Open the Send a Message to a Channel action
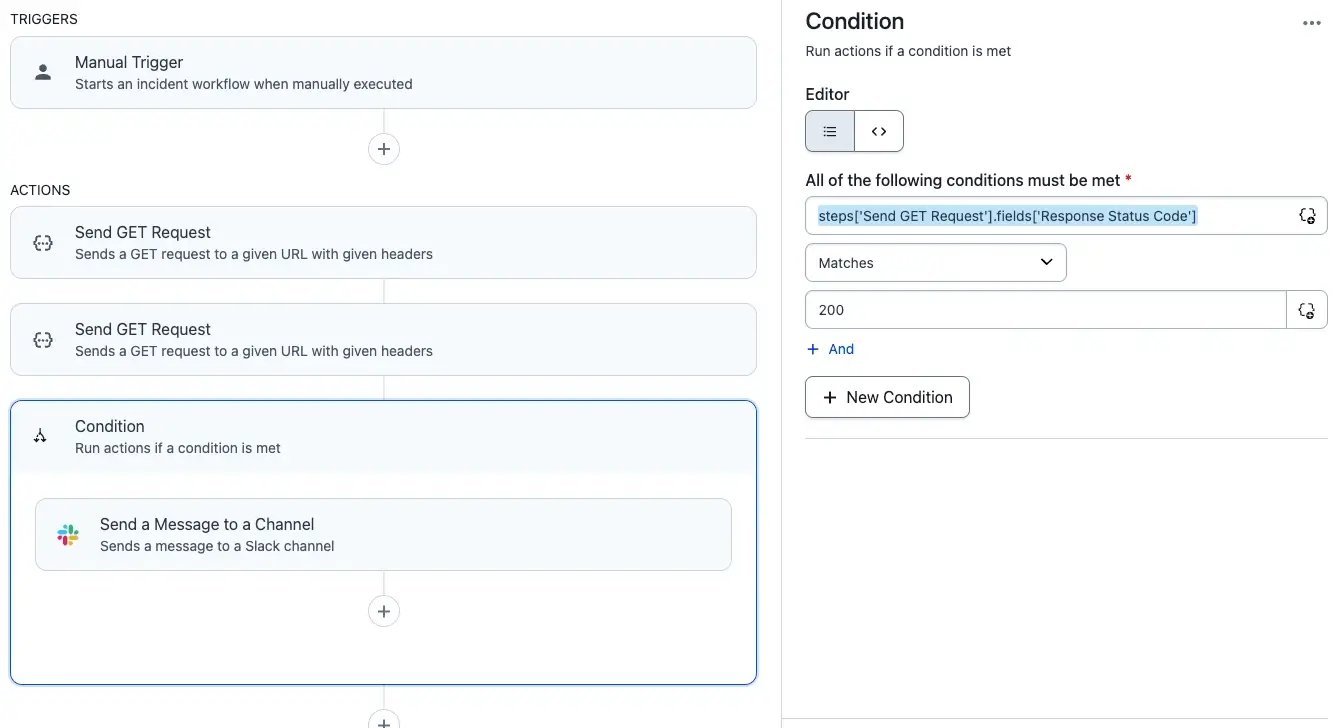The height and width of the screenshot is (728, 1342). [383, 534]
